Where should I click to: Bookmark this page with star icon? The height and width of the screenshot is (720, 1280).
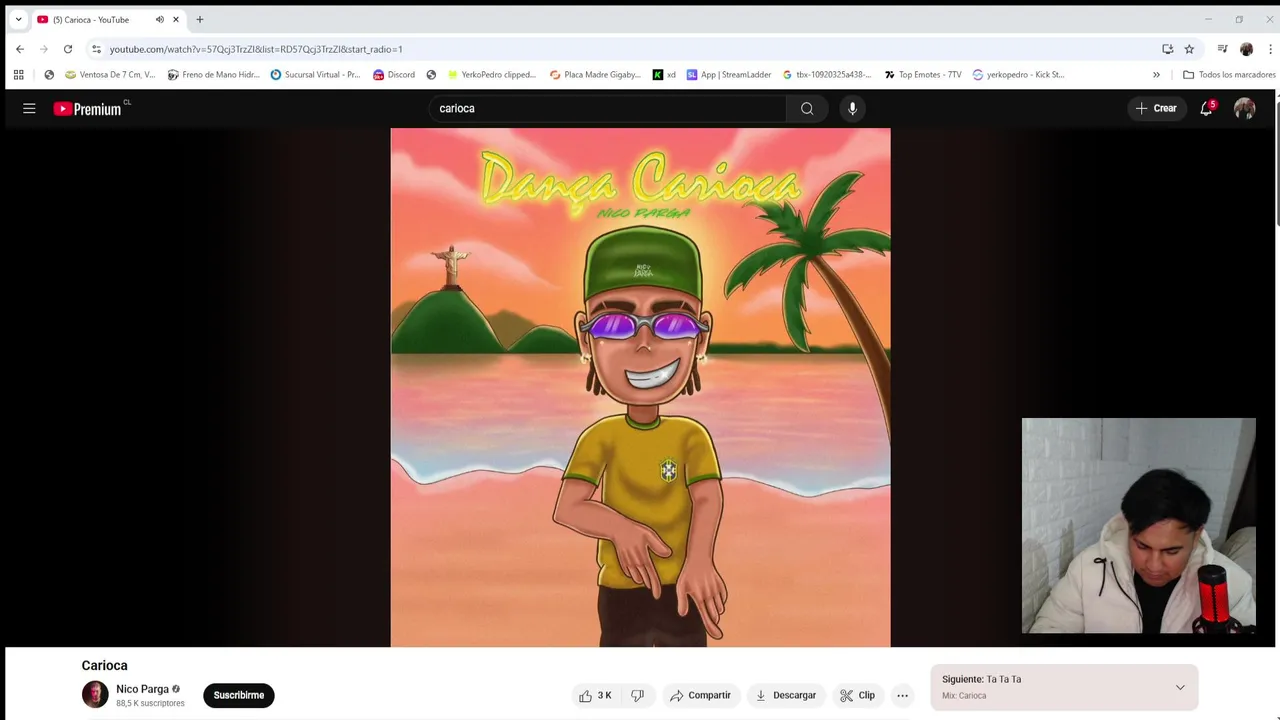click(1189, 49)
